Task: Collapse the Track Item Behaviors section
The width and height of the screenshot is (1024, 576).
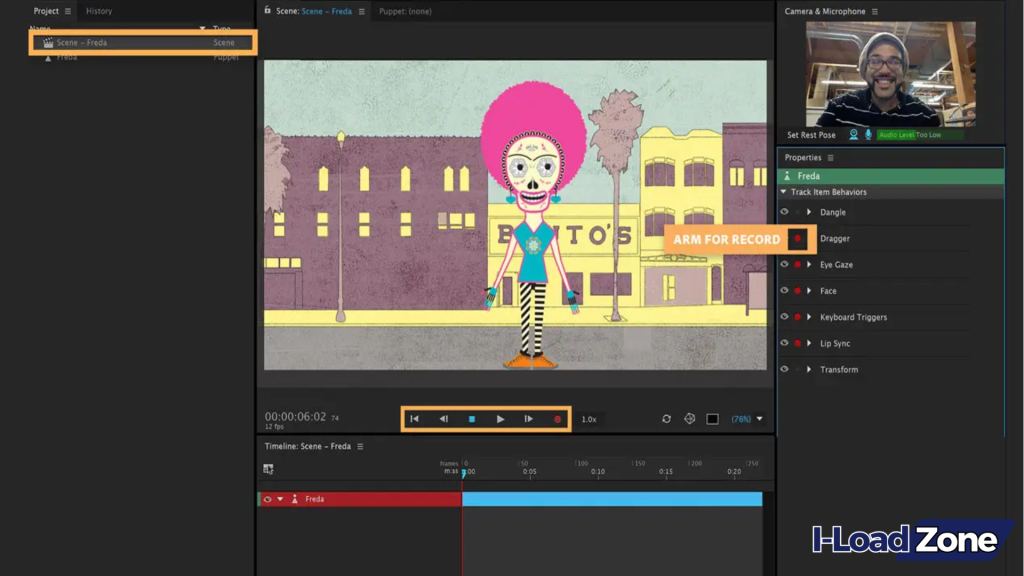Action: (784, 191)
